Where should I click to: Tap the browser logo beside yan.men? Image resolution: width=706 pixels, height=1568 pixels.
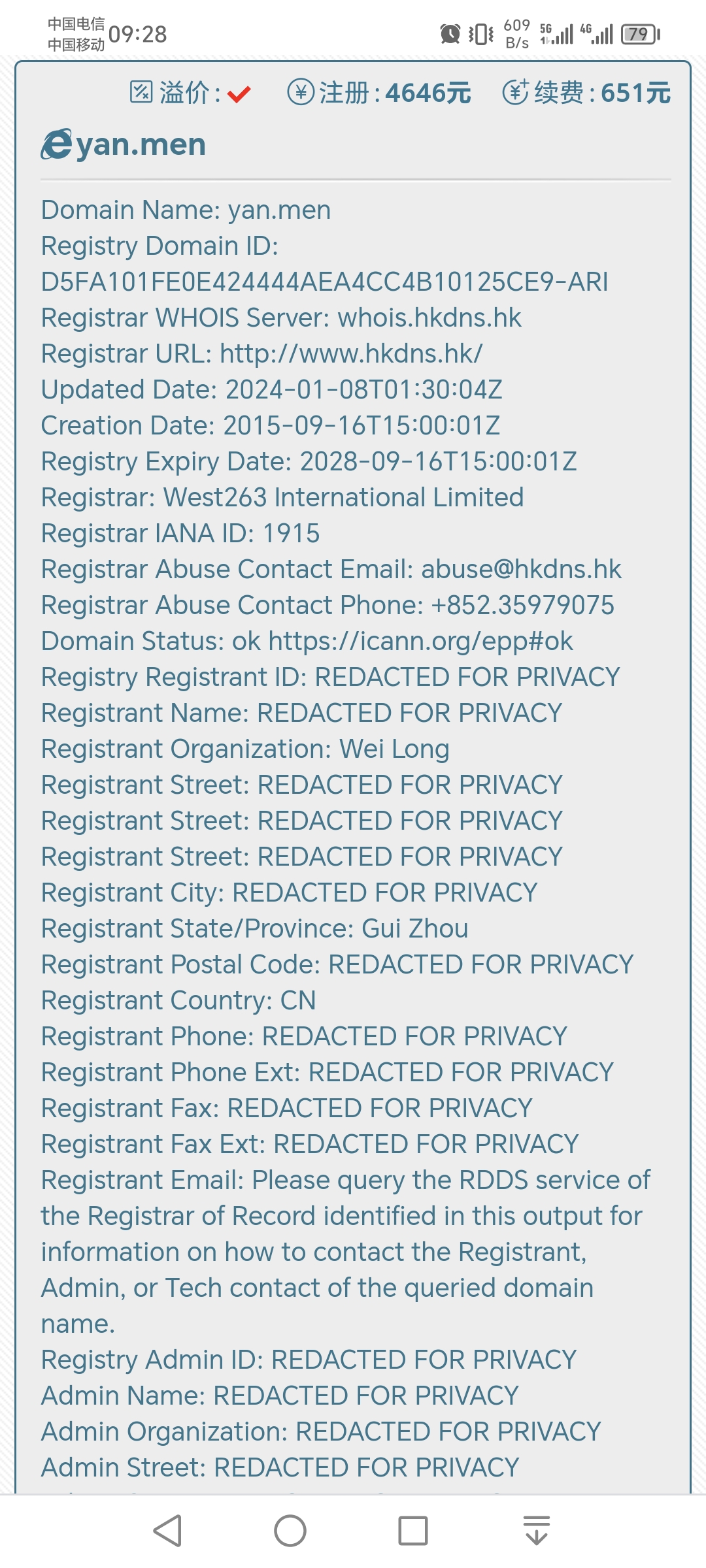coord(56,144)
